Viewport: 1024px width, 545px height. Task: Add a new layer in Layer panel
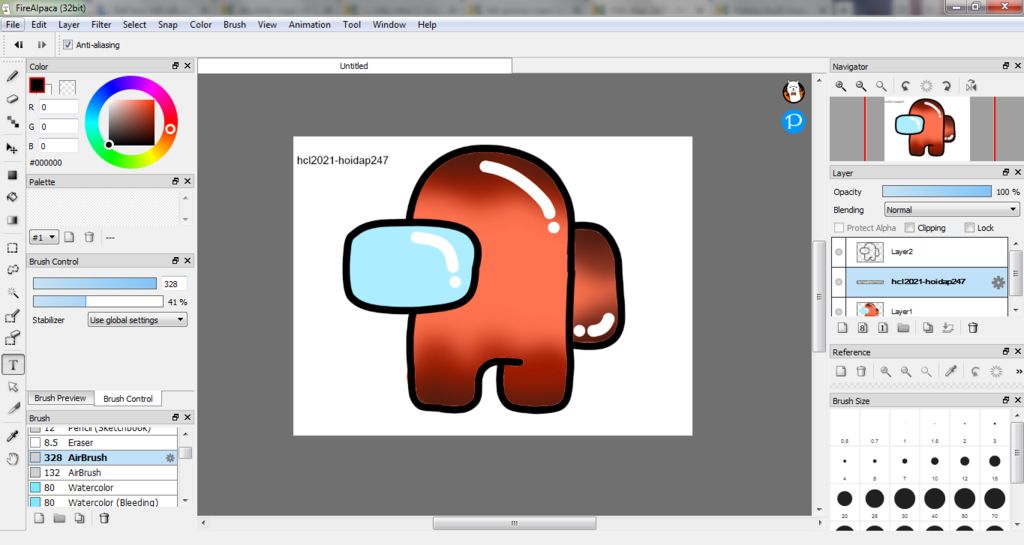point(842,328)
